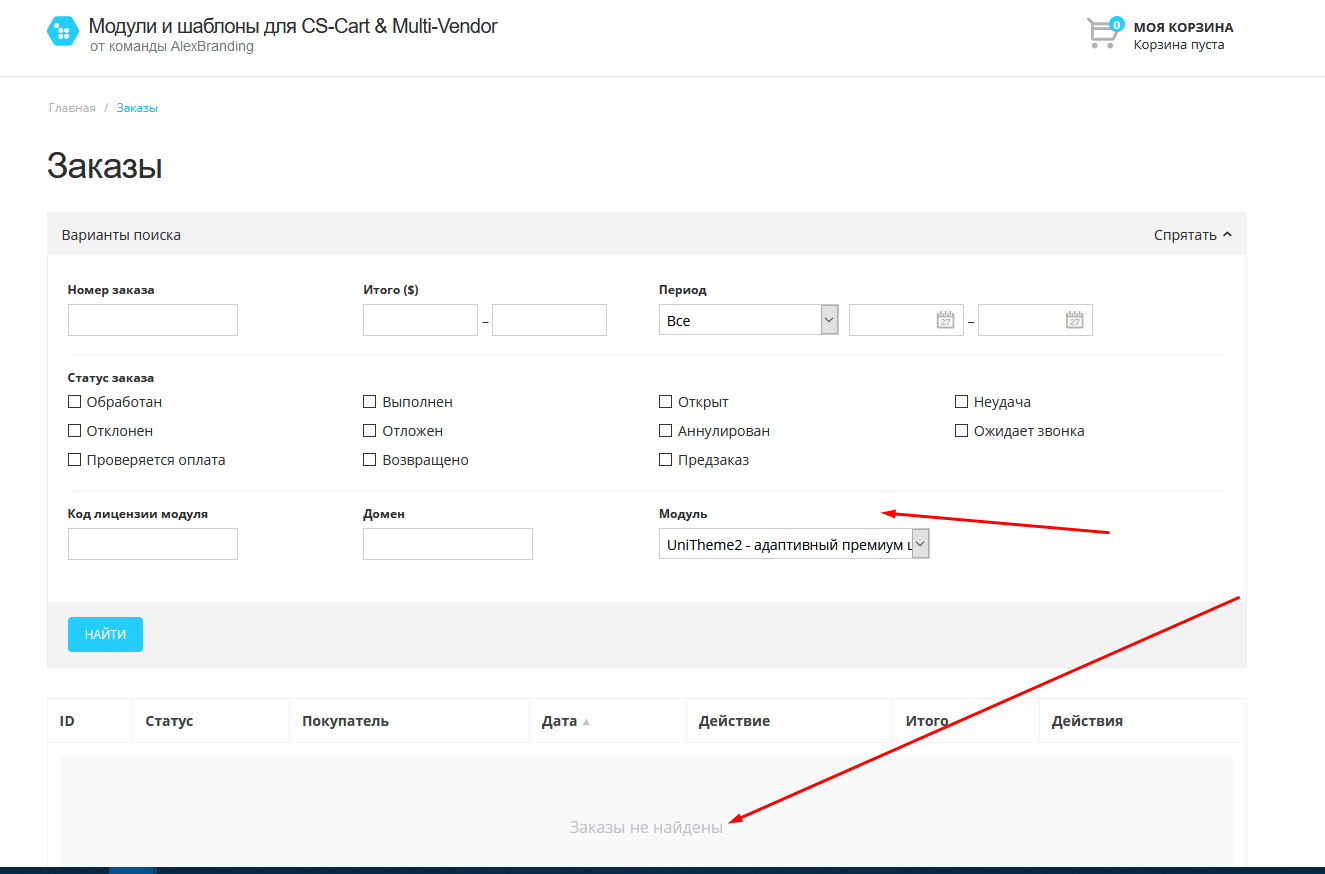Open the shopping cart icon
The height and width of the screenshot is (874, 1325).
[x=1104, y=33]
